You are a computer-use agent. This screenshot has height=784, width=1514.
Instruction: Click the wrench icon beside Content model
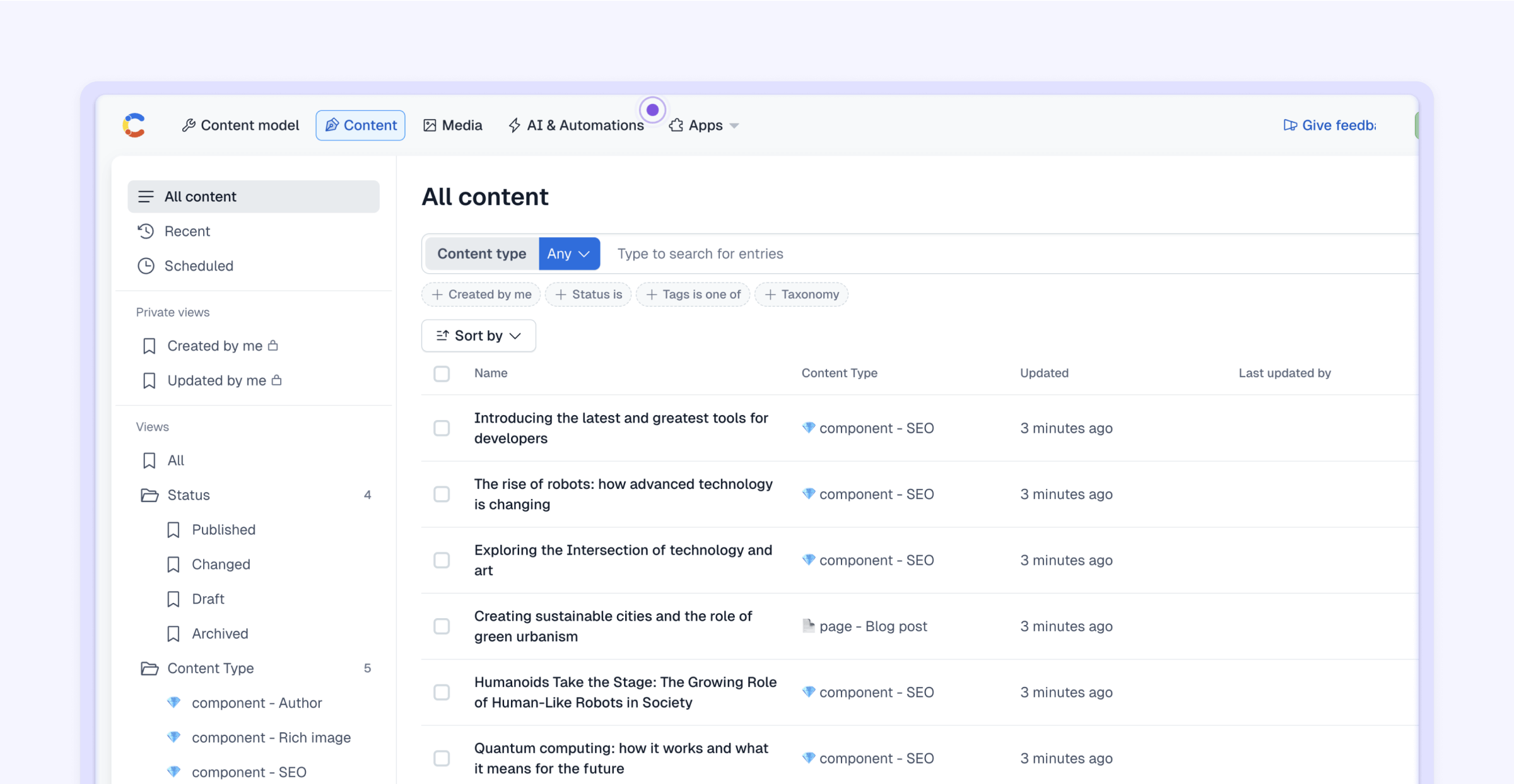pyautogui.click(x=189, y=126)
